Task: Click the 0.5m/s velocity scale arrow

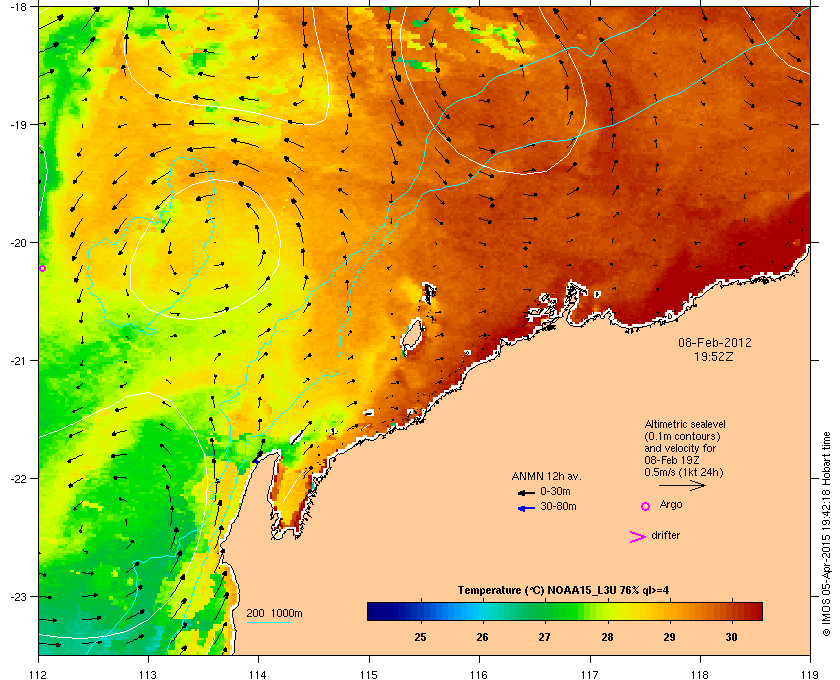Action: tap(682, 486)
